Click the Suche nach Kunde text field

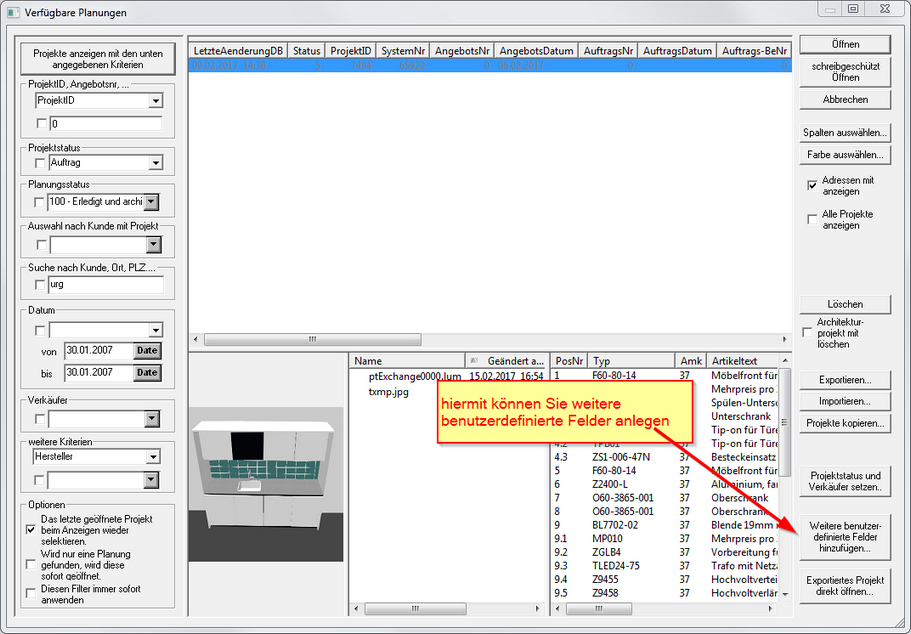coord(105,285)
